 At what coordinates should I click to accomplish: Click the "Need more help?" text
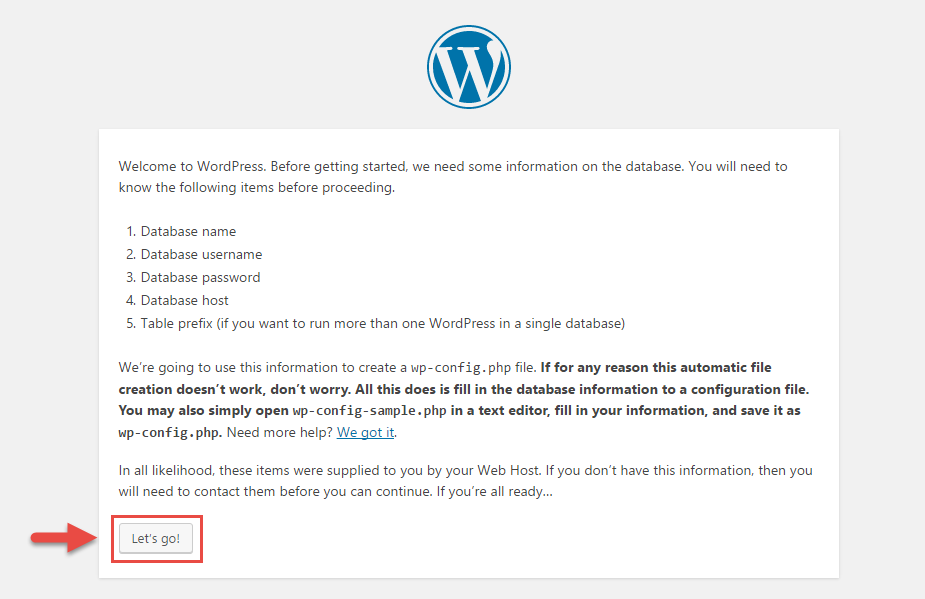pos(280,433)
